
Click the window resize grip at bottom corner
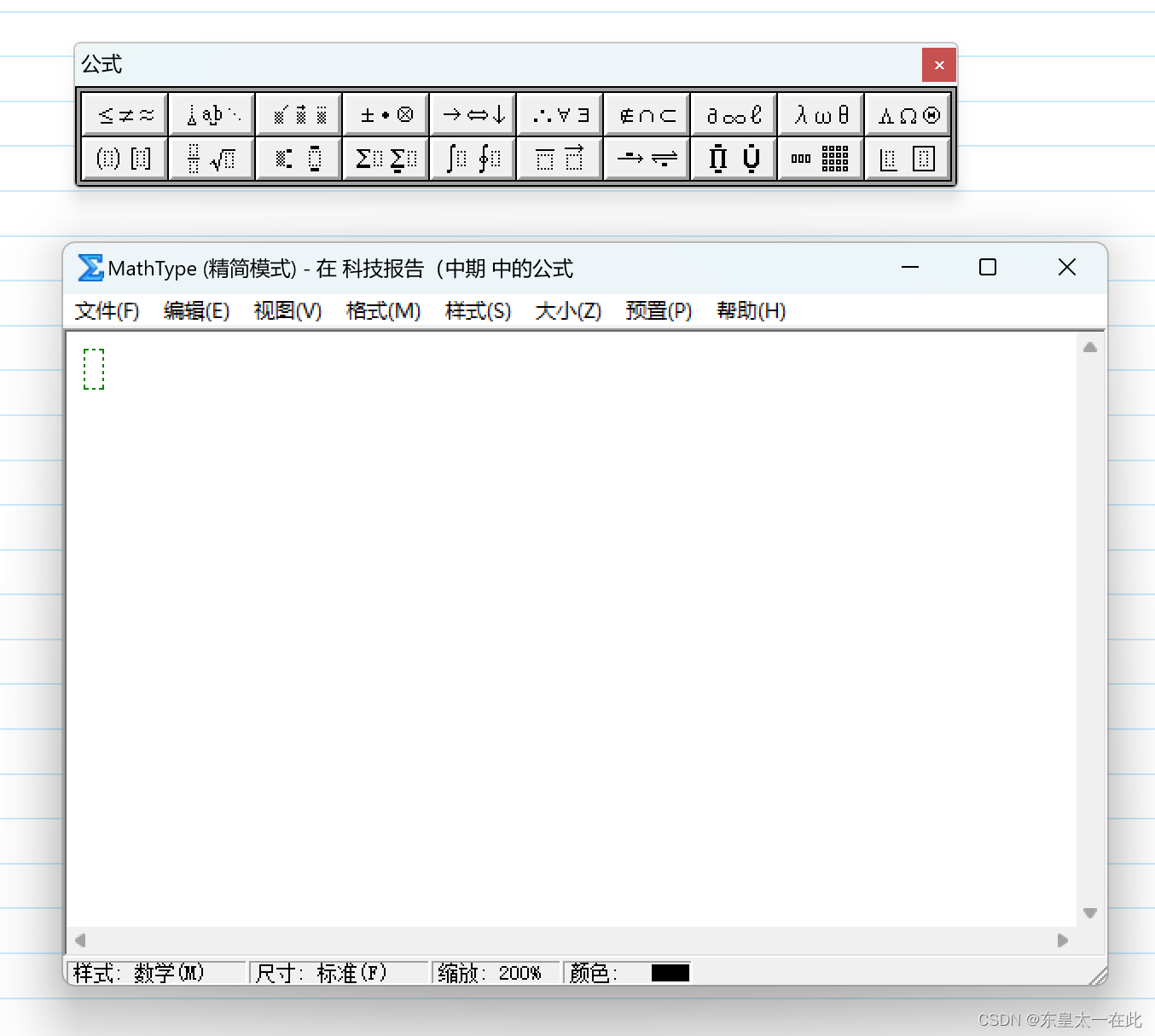click(1098, 975)
